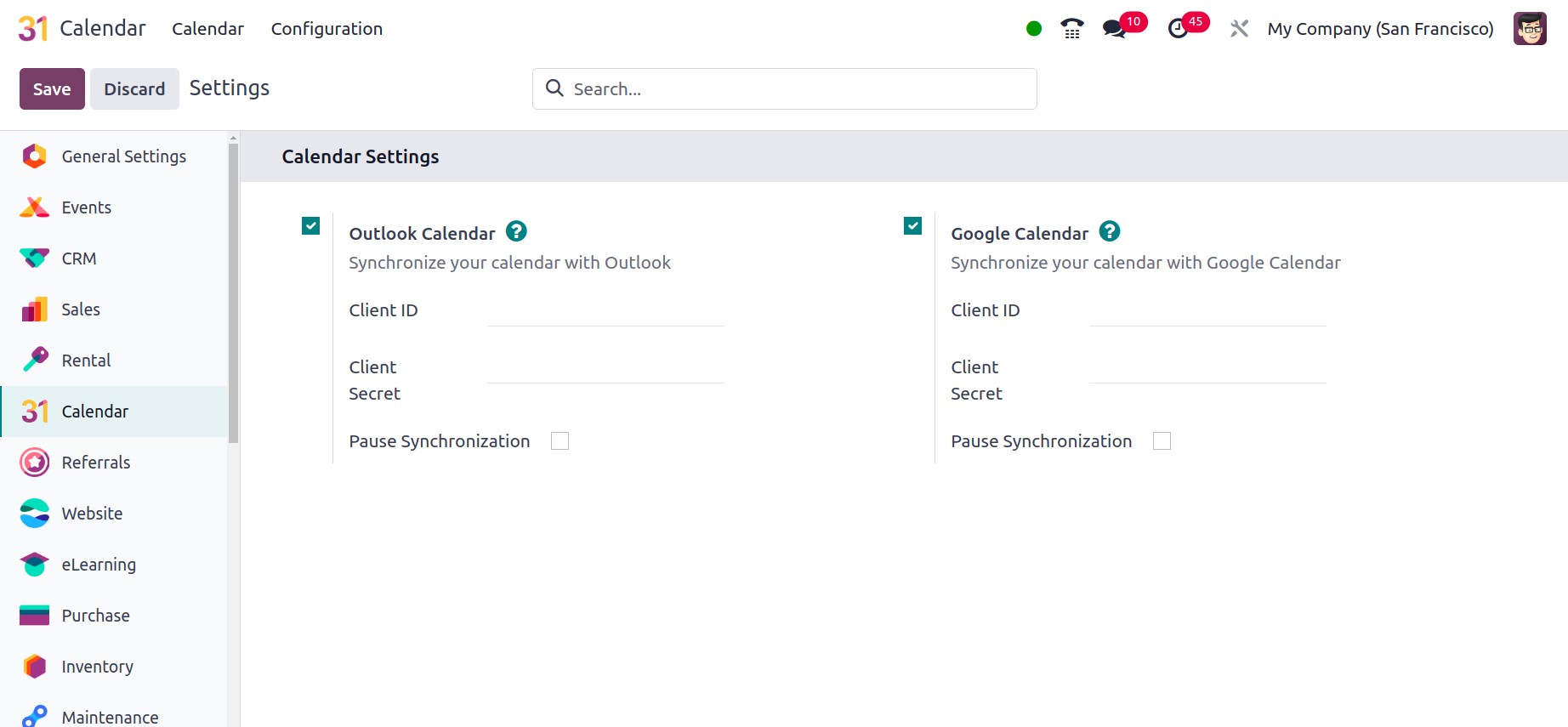The width and height of the screenshot is (1568, 727).
Task: Click the Google Calendar heading text
Action: coord(1020,233)
